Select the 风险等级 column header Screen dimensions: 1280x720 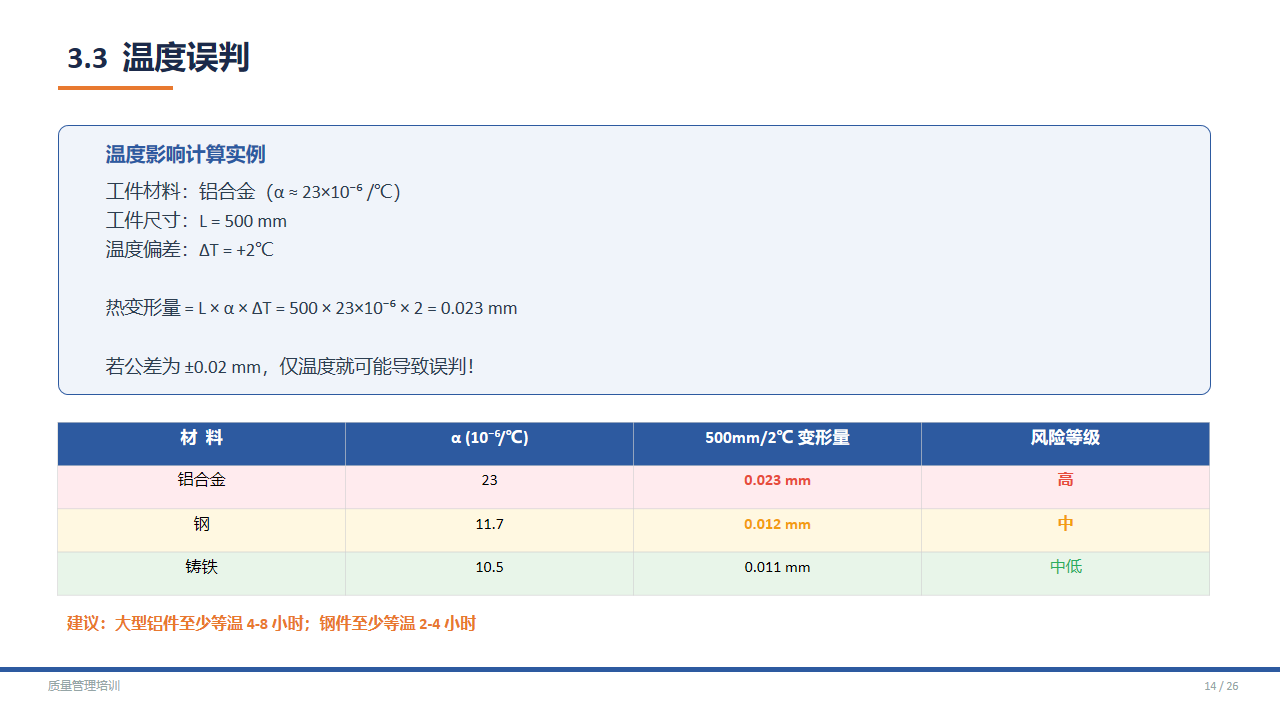[1065, 438]
